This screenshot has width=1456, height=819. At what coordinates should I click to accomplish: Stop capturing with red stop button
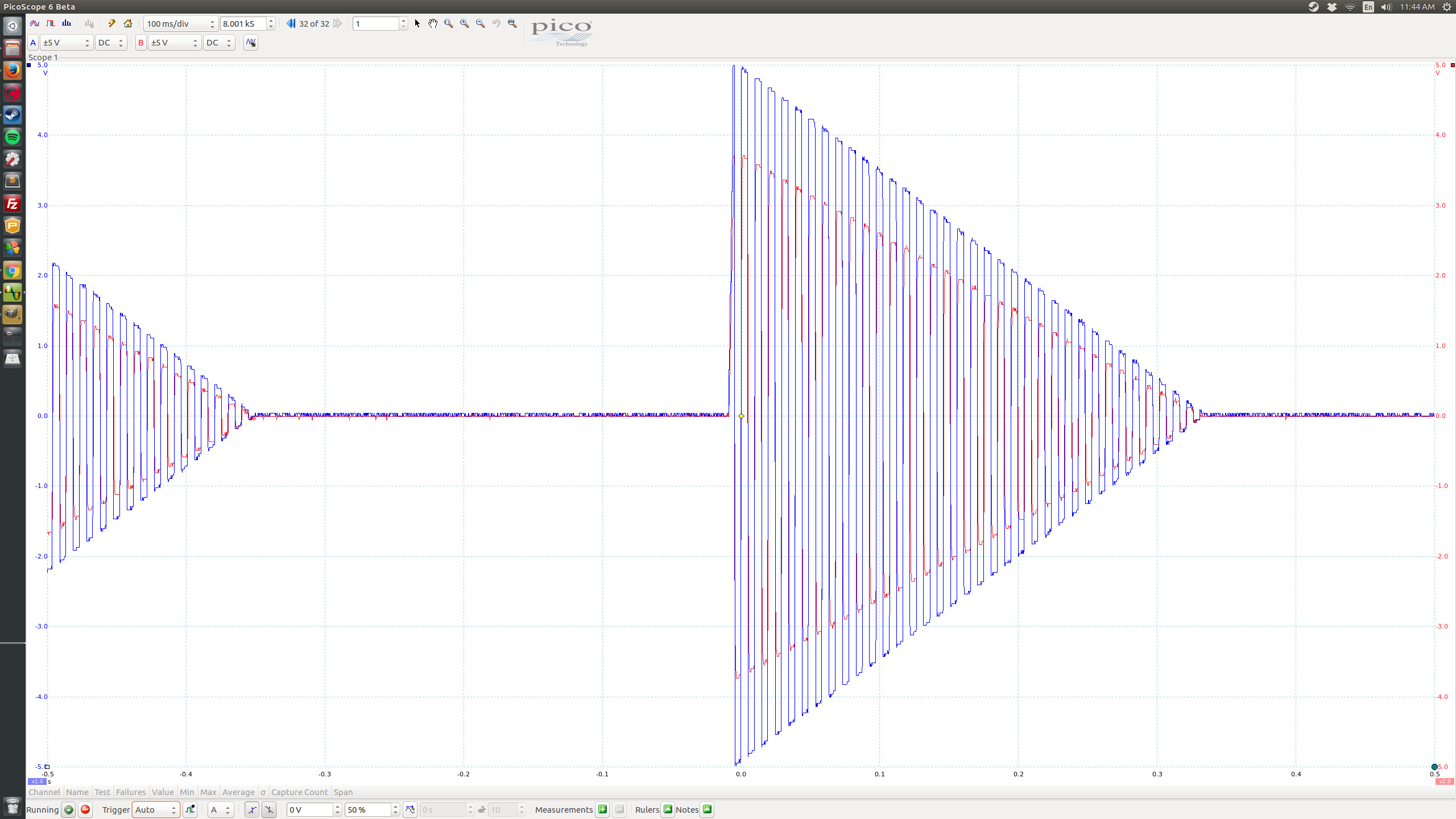point(85,809)
